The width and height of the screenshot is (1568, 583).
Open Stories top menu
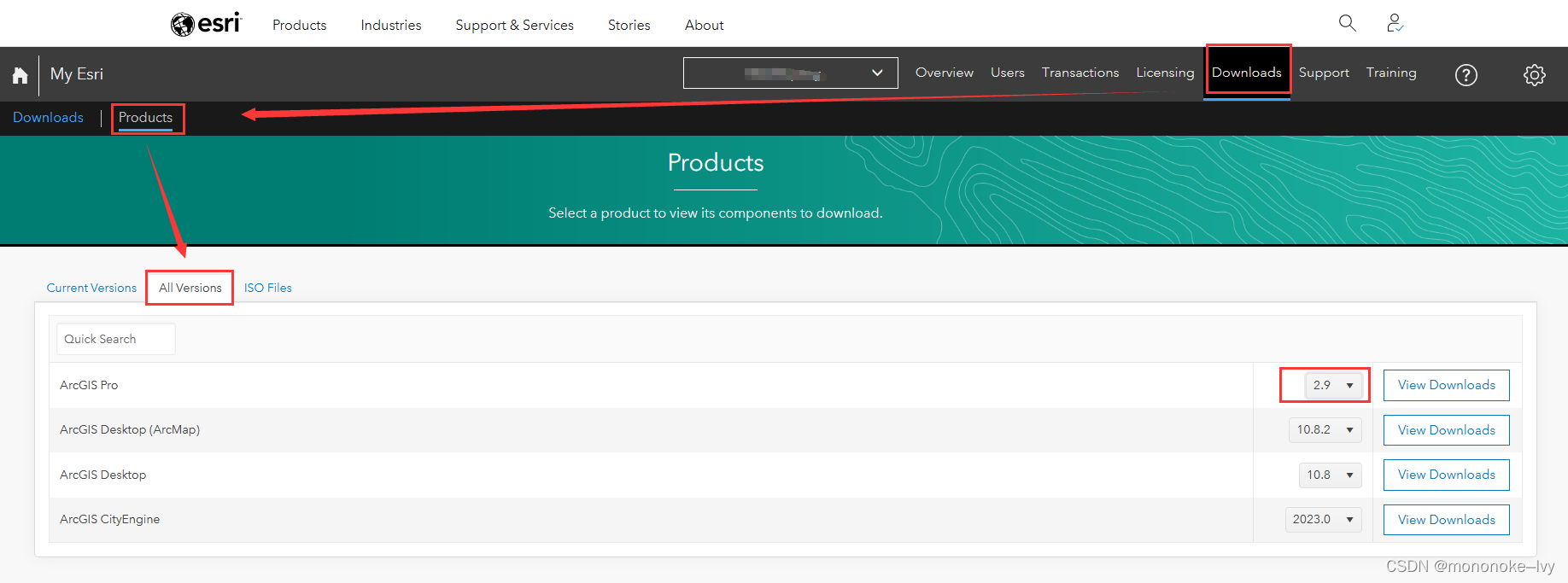click(629, 26)
